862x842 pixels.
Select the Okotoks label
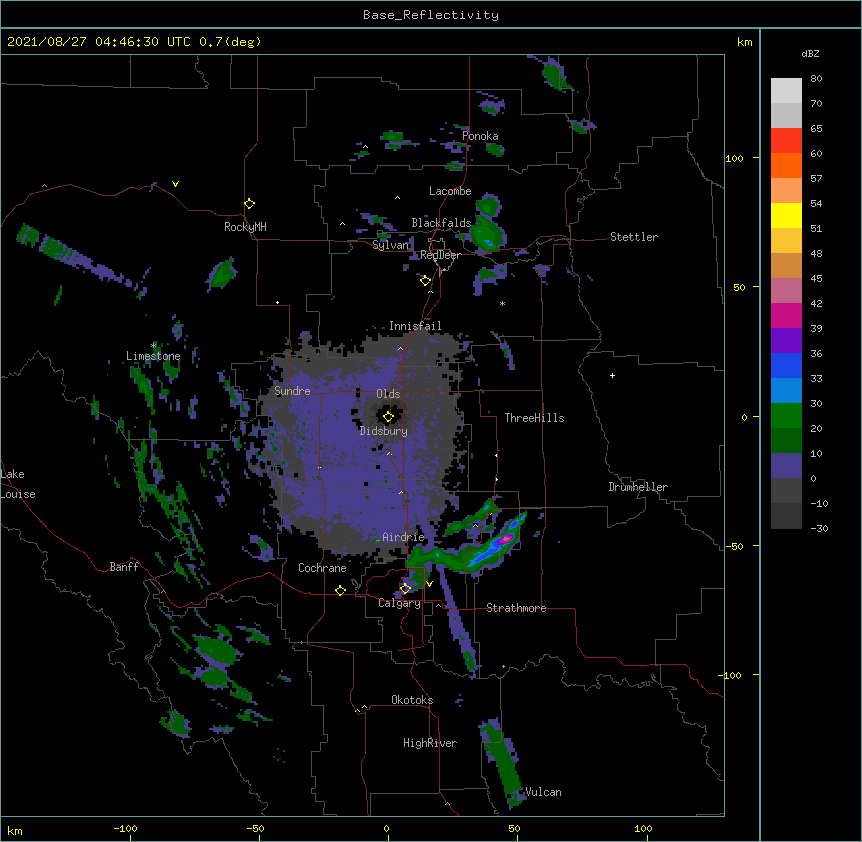point(412,700)
